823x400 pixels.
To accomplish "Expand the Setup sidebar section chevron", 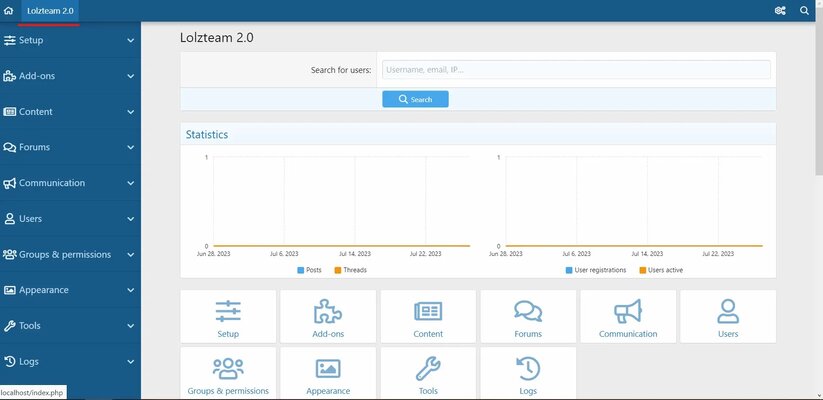I will click(131, 40).
